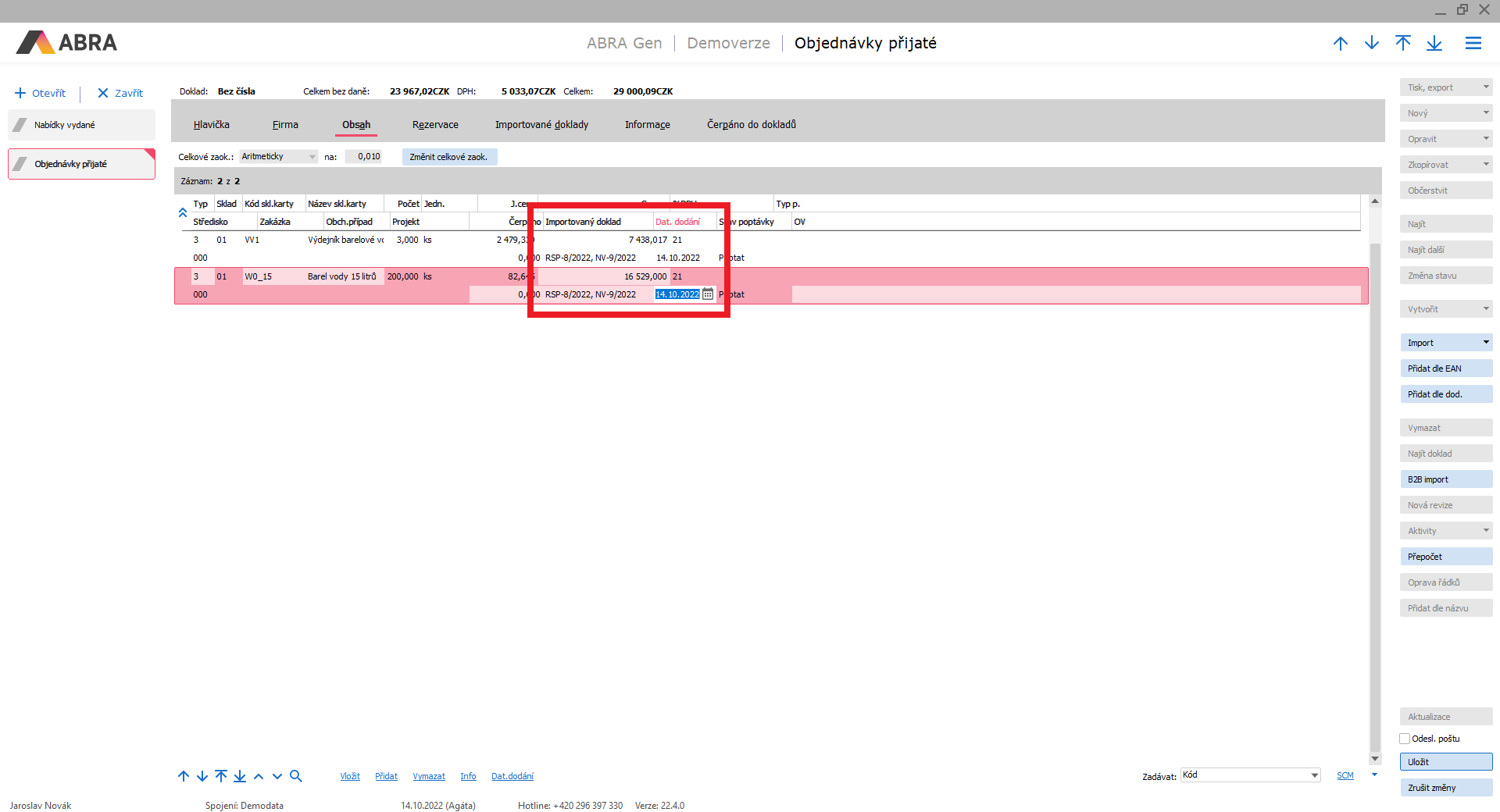
Task: Click the rounding value field 0,010
Action: coord(364,157)
